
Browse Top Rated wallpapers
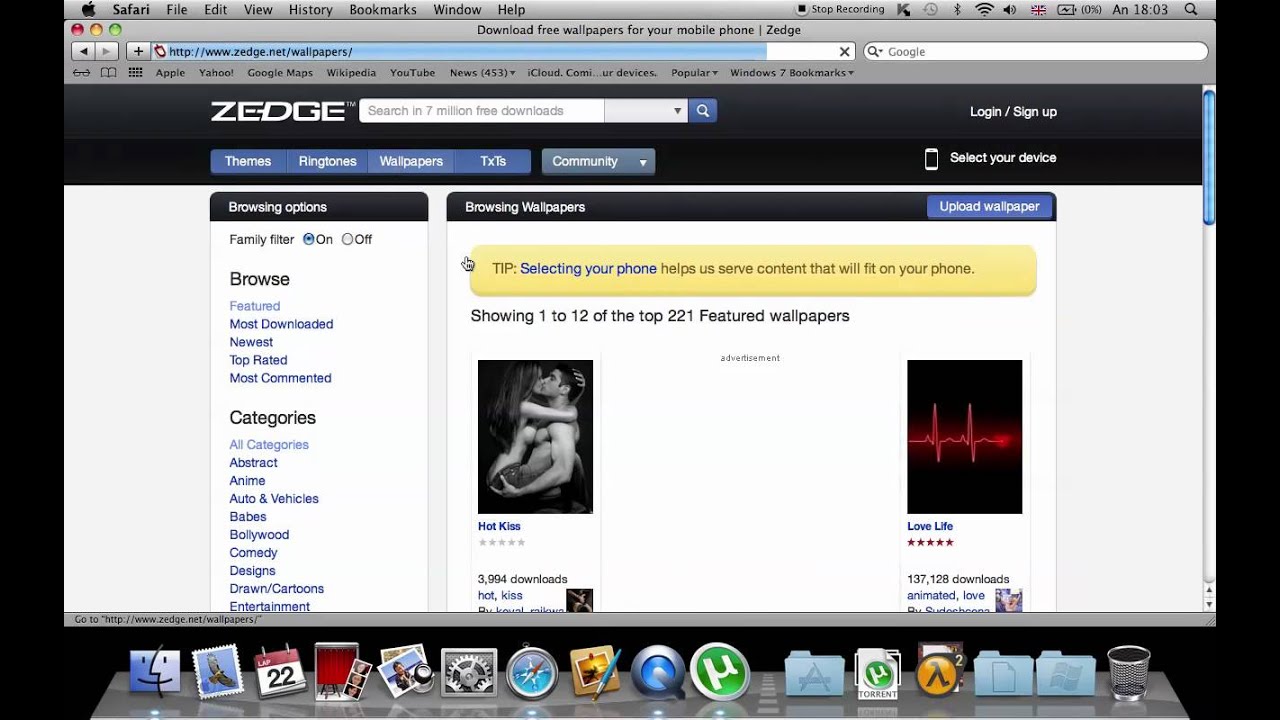coord(258,360)
